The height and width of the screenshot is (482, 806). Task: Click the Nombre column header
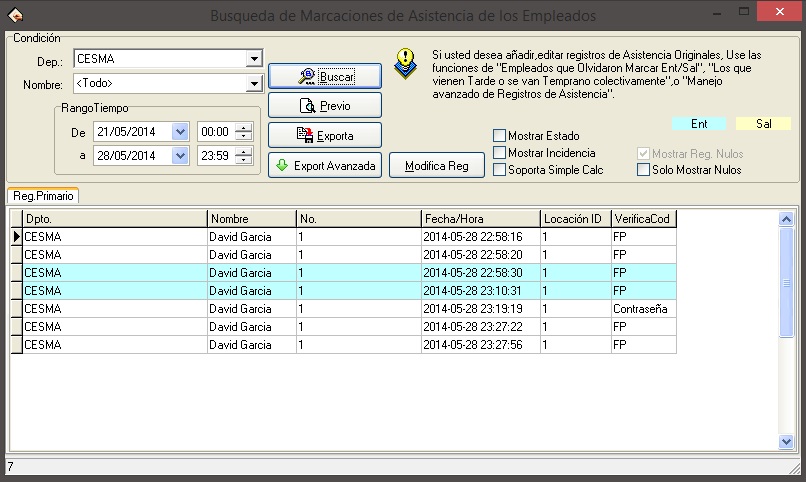point(252,219)
